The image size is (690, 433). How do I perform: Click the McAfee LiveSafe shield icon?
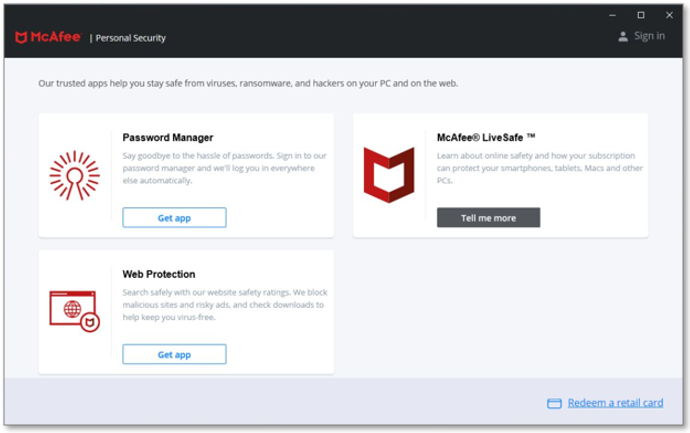[x=389, y=175]
